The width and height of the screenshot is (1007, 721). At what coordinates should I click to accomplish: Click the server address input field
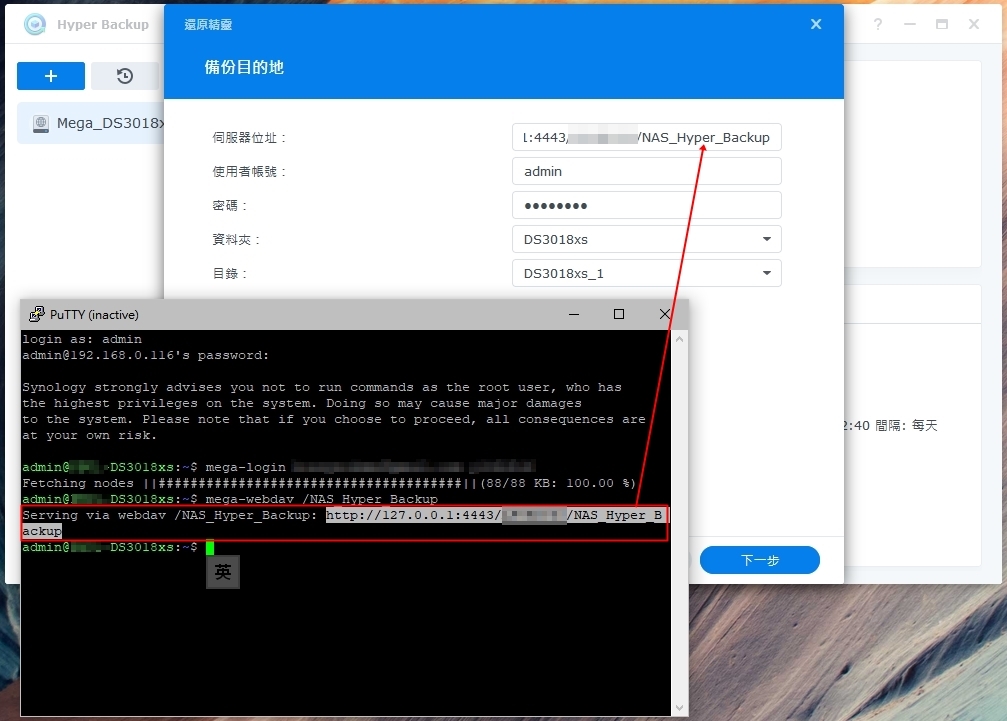(646, 137)
